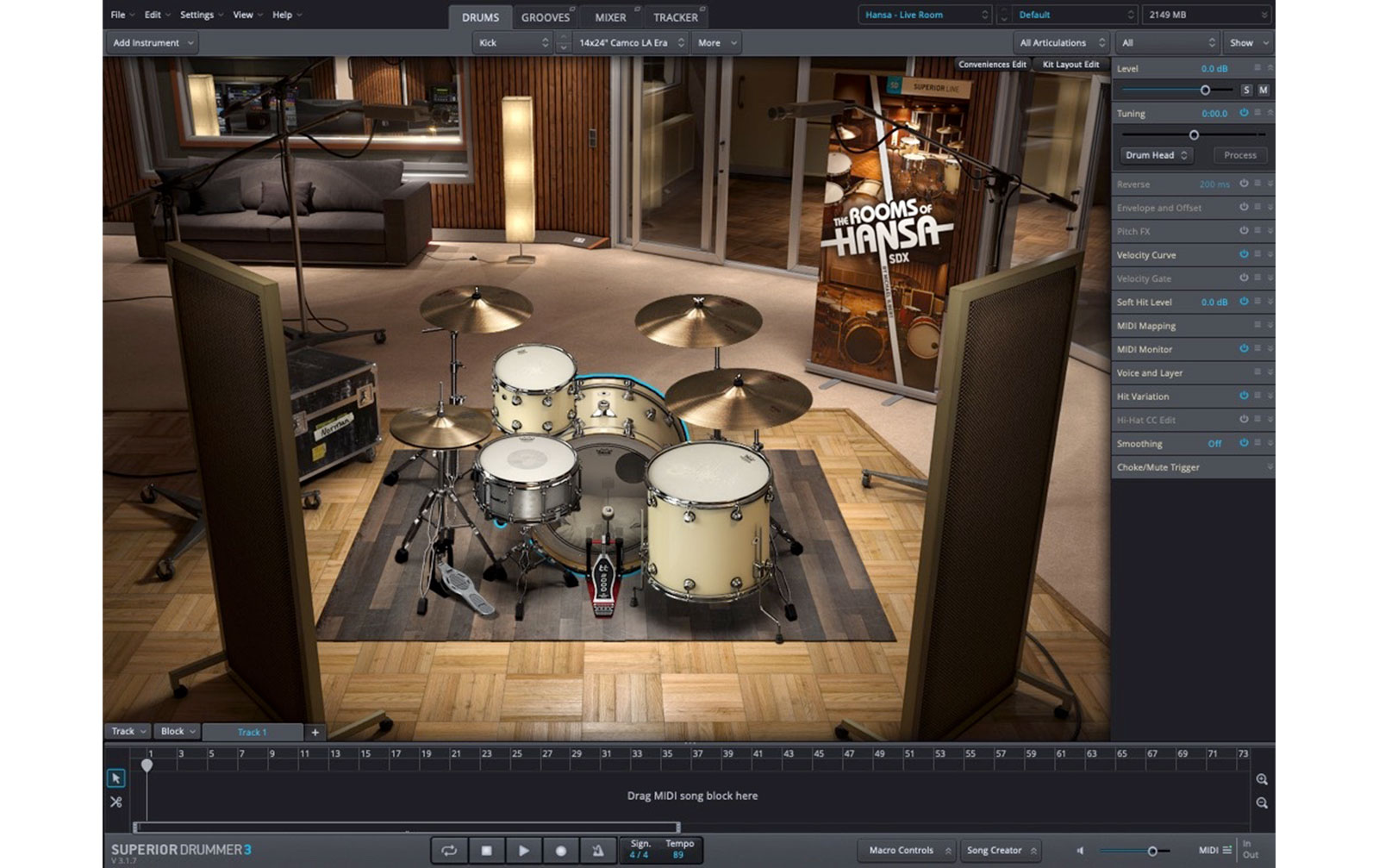Open the Hansa - Live Room library dropdown
1379x868 pixels.
pos(925,15)
